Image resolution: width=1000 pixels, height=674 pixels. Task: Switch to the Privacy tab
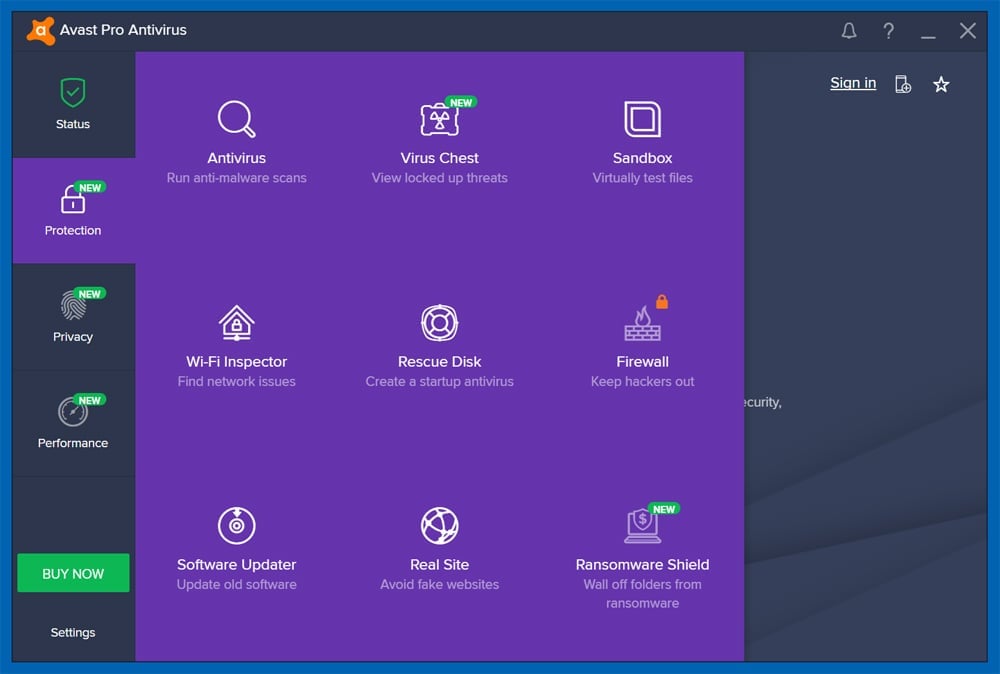point(73,317)
